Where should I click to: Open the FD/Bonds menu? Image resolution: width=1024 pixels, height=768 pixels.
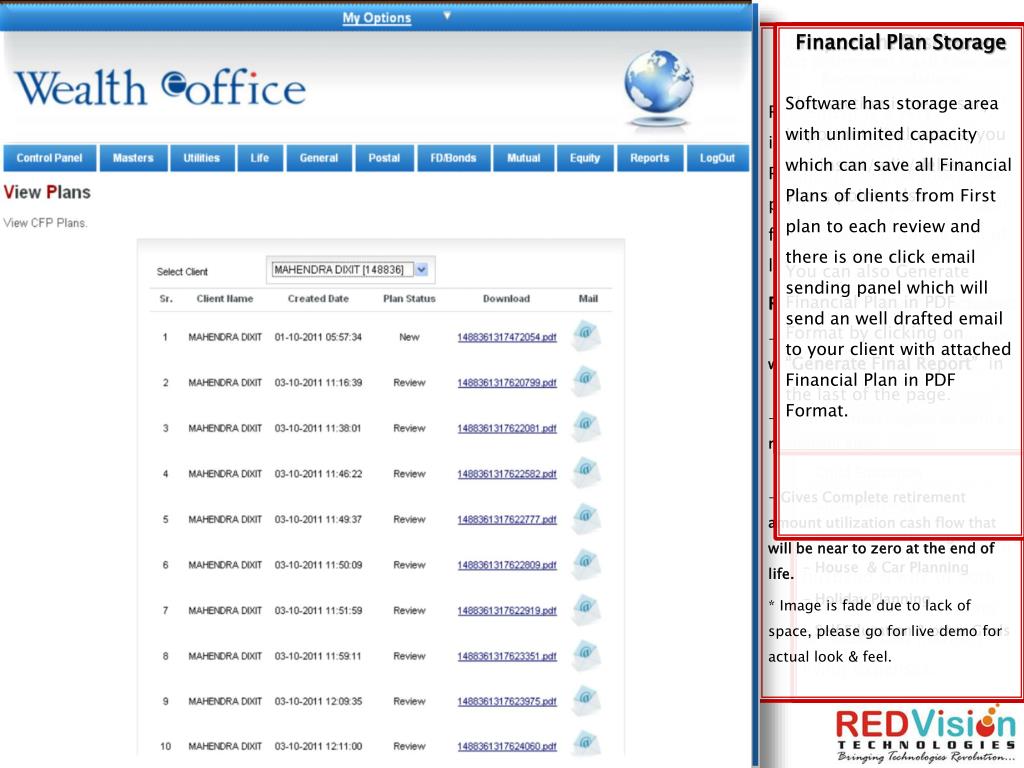coord(453,158)
